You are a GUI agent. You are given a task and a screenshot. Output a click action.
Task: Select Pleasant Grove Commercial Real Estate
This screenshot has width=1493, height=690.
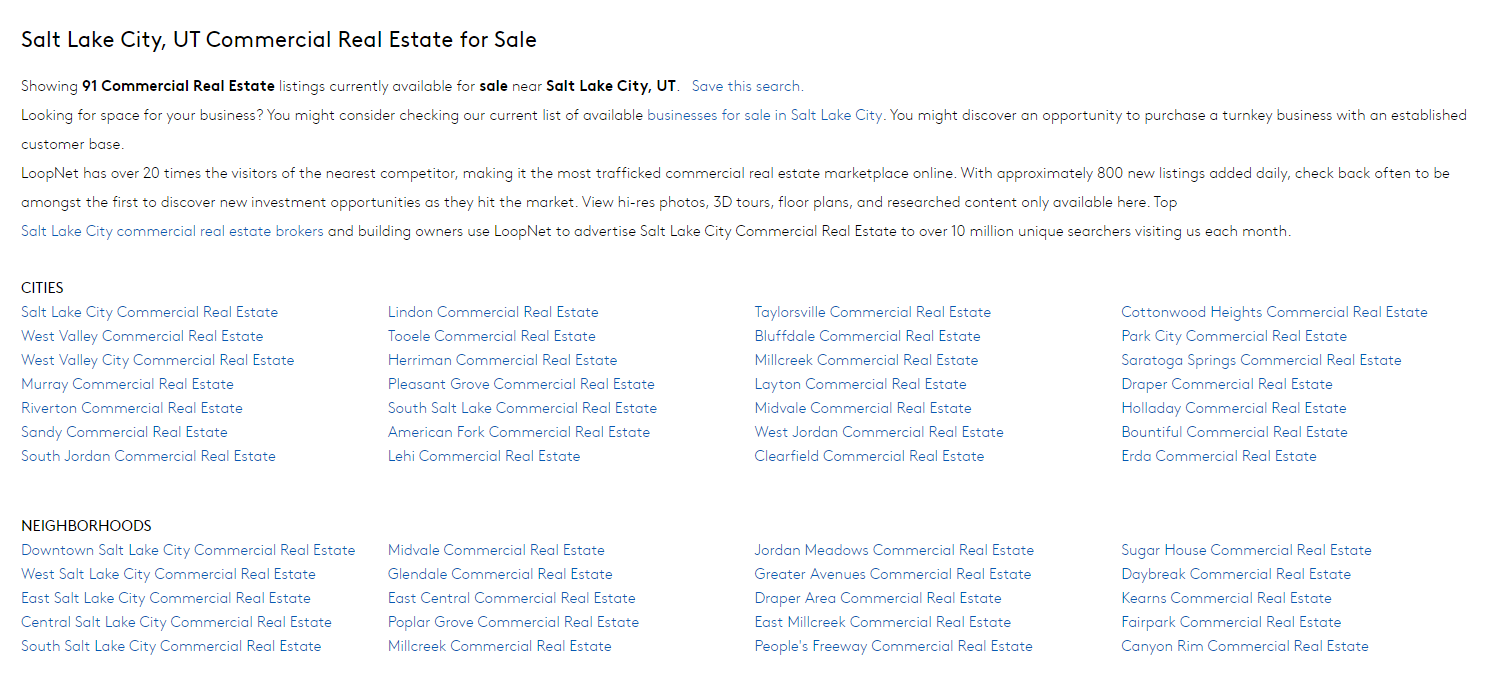pos(521,384)
